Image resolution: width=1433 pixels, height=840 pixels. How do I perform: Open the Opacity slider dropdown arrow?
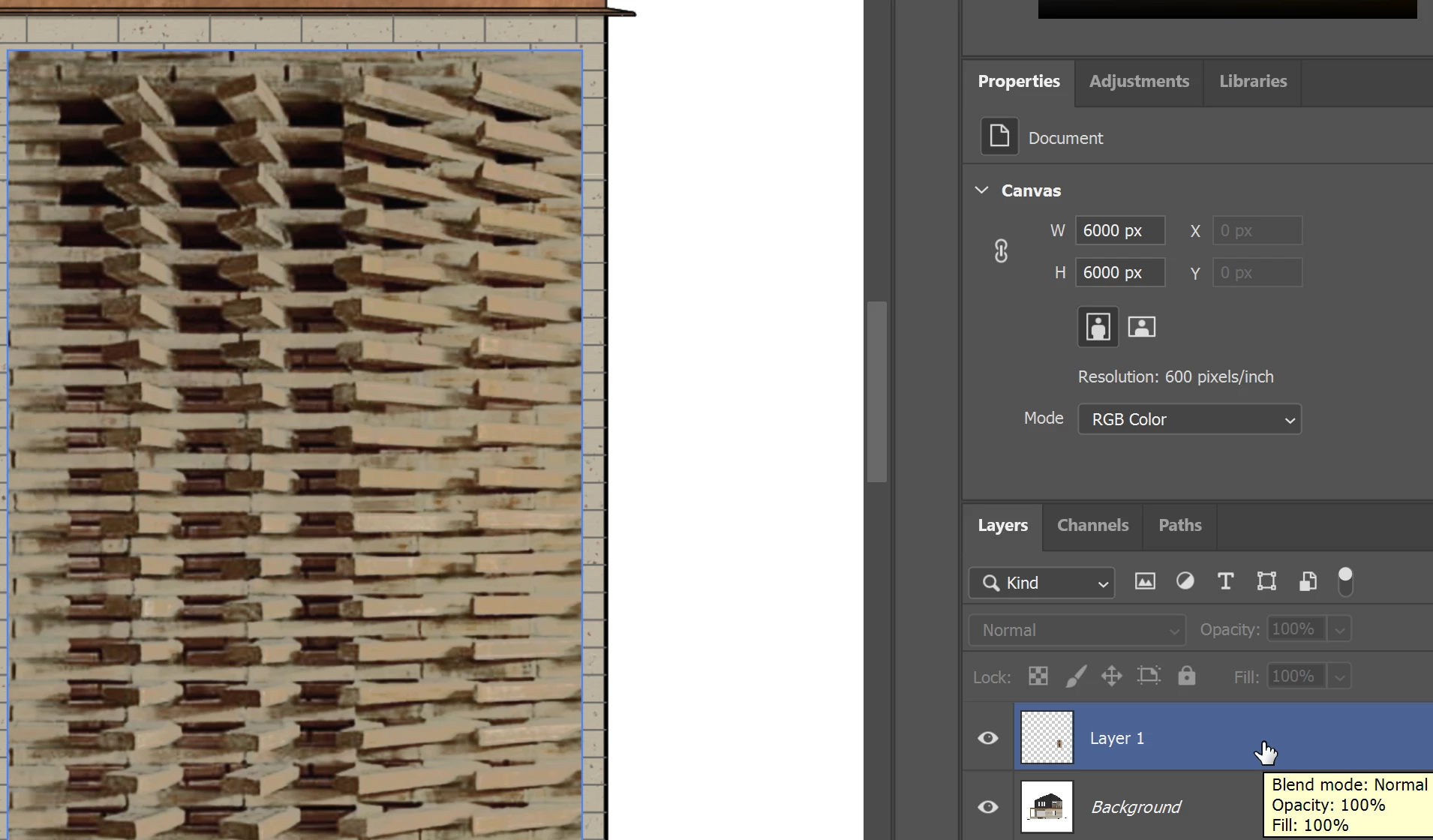click(x=1339, y=629)
